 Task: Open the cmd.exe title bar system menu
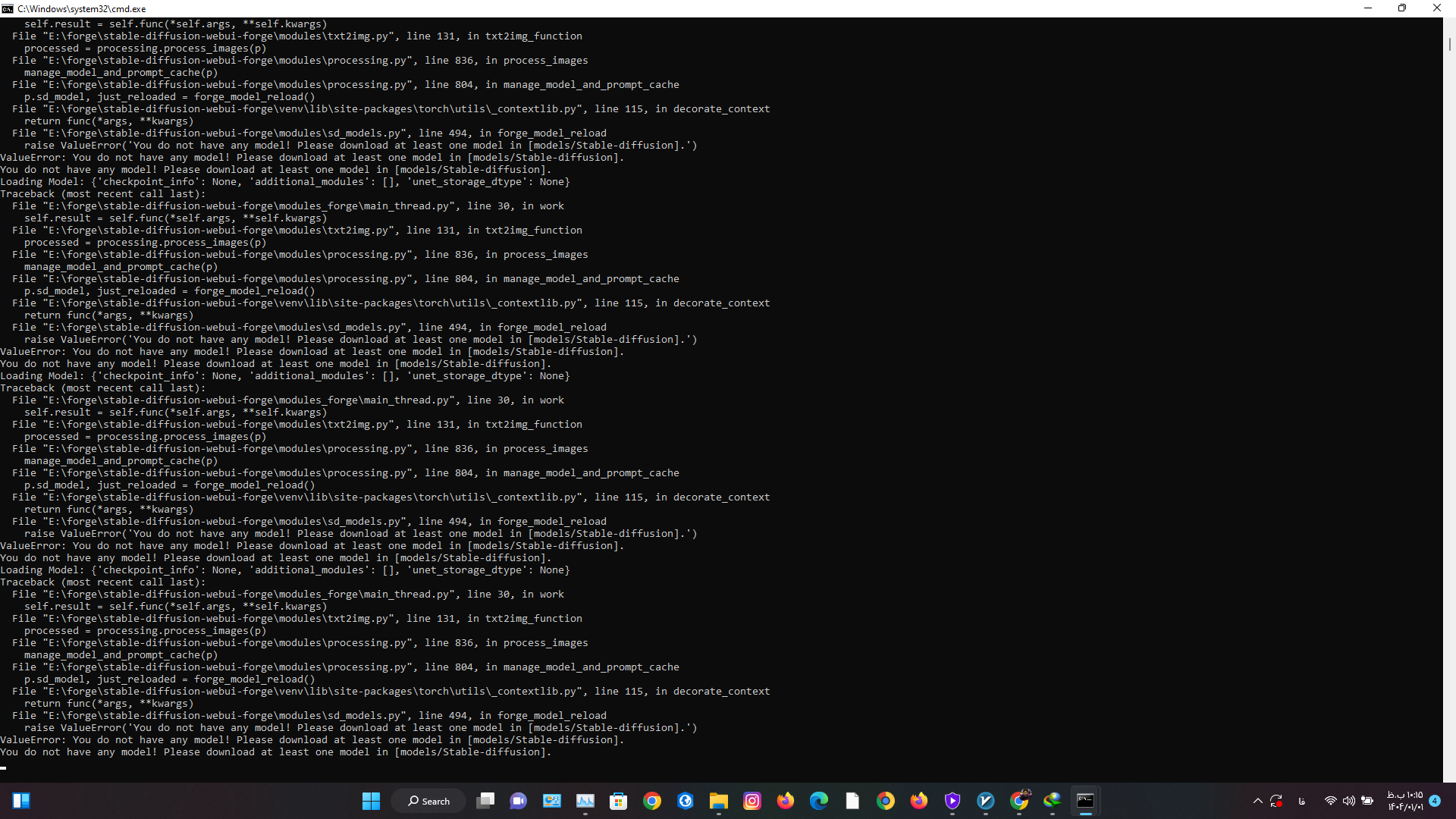[x=8, y=8]
